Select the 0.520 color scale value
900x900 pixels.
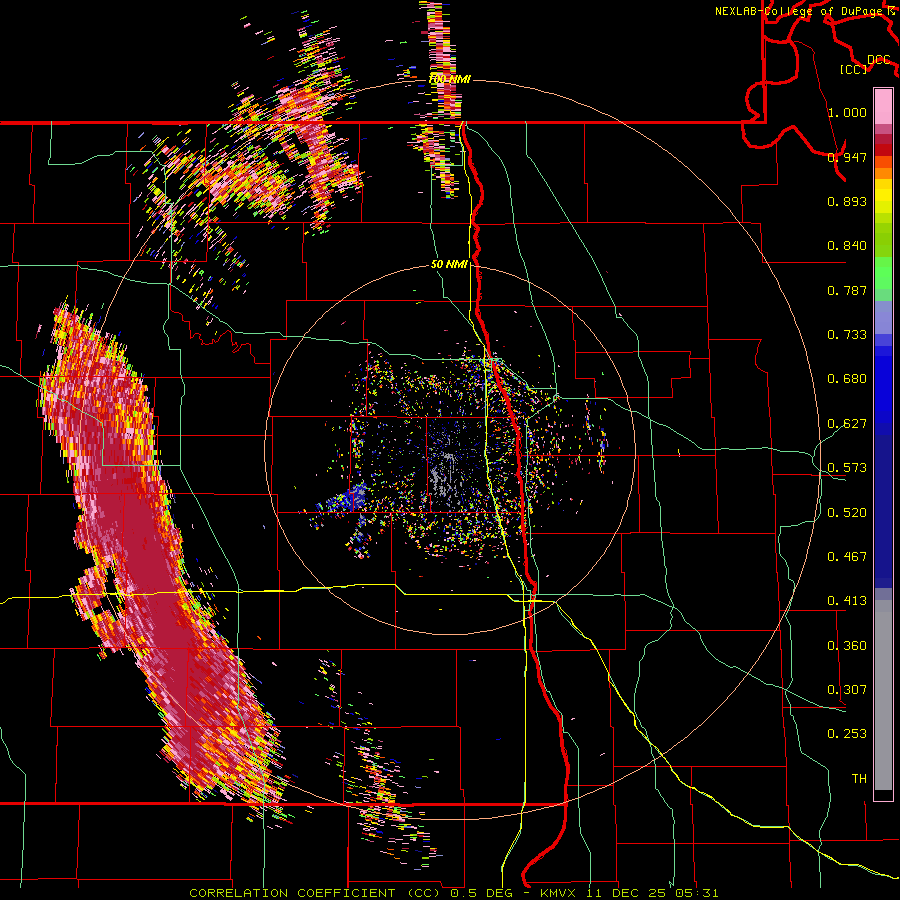tap(847, 513)
